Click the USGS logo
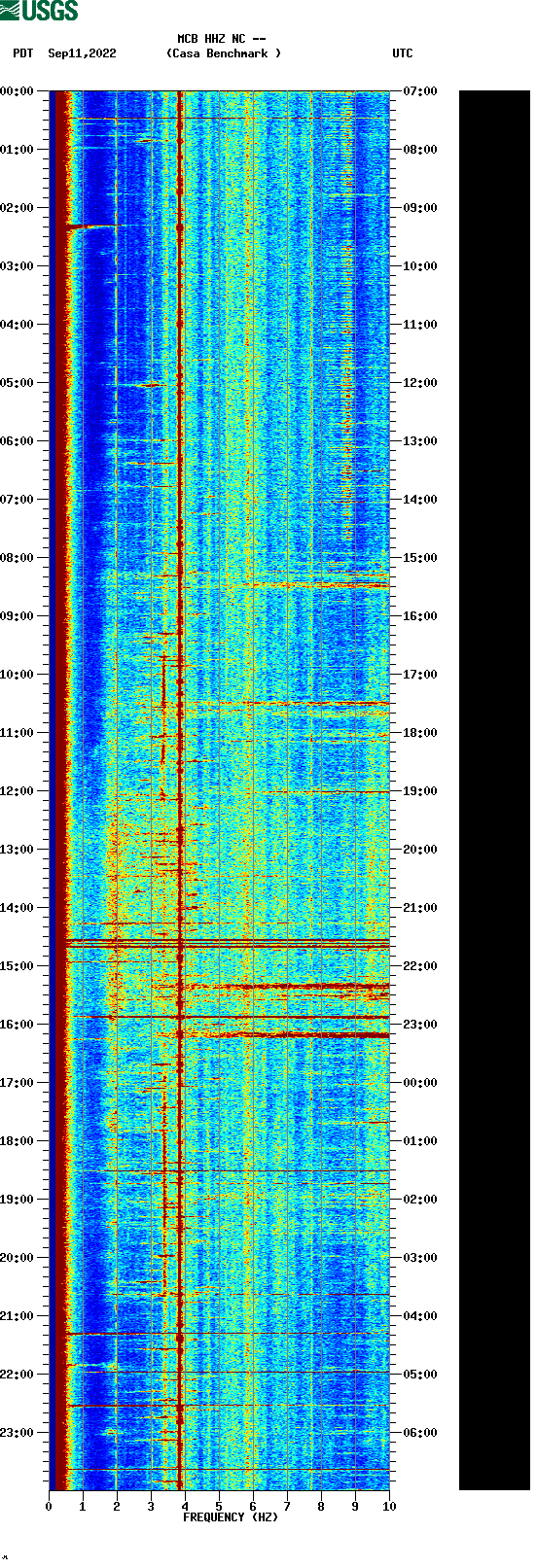 [x=39, y=11]
